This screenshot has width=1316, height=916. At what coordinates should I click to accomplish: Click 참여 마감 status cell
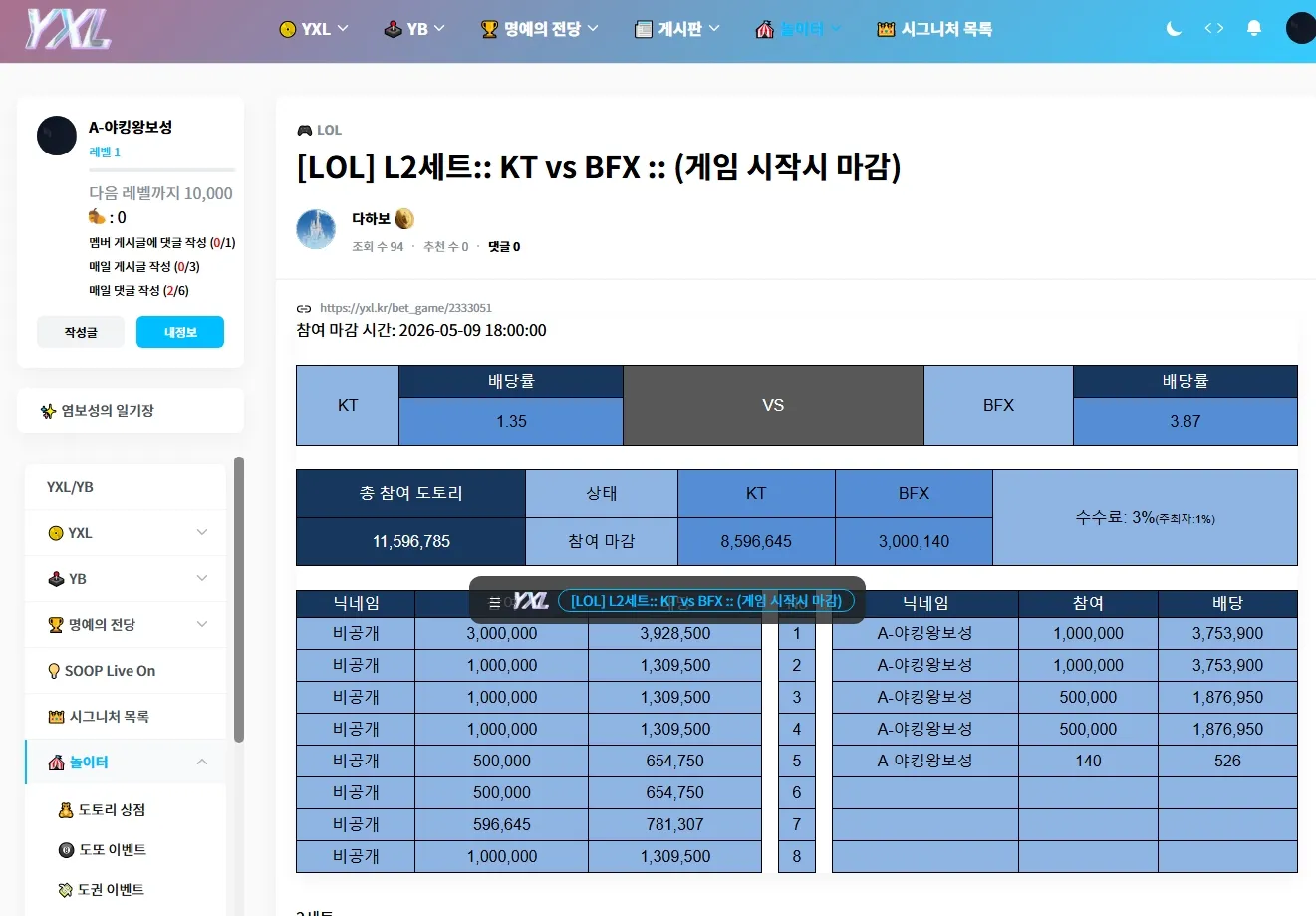click(x=602, y=541)
